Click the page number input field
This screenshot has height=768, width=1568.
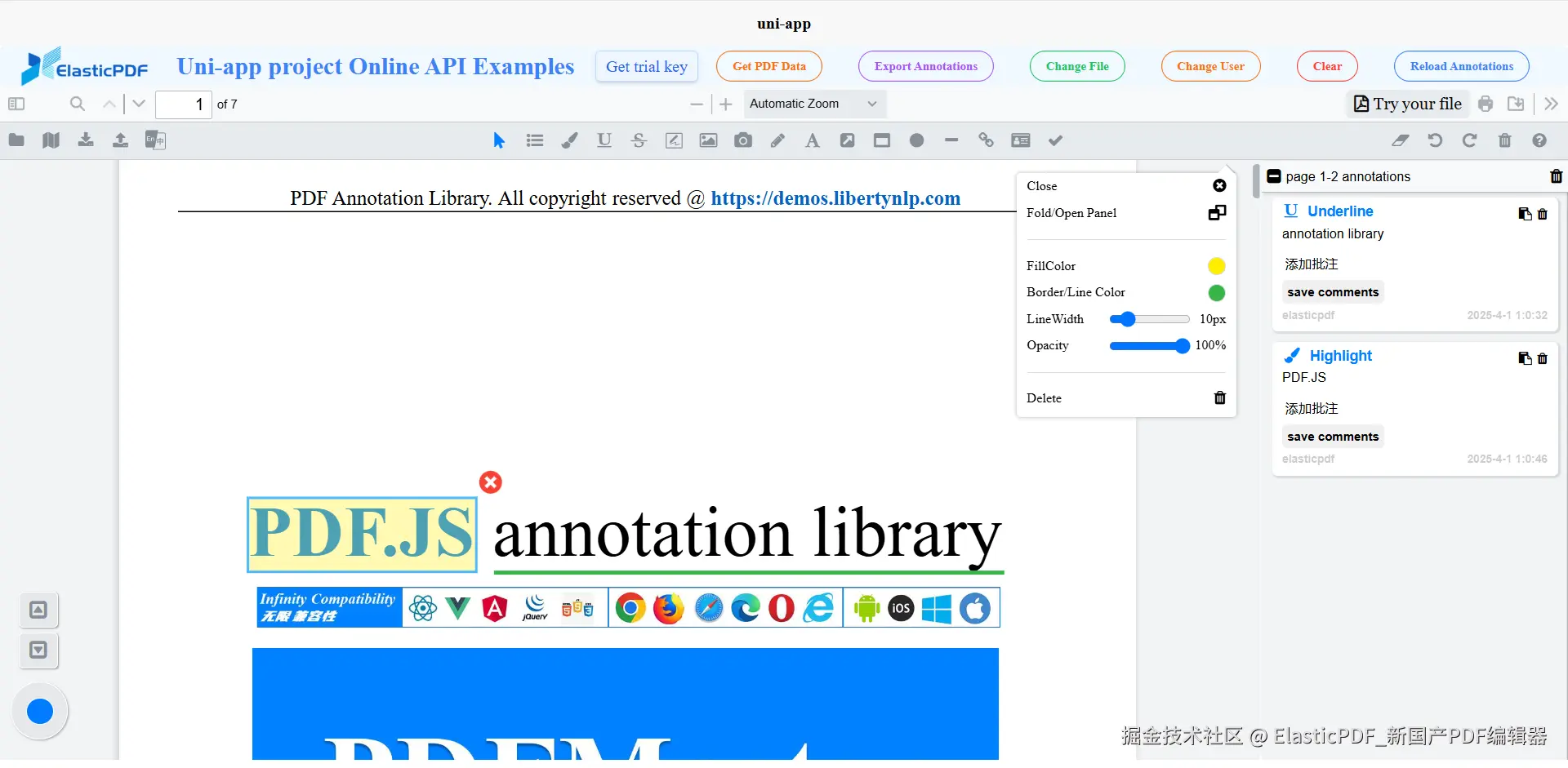coord(184,104)
